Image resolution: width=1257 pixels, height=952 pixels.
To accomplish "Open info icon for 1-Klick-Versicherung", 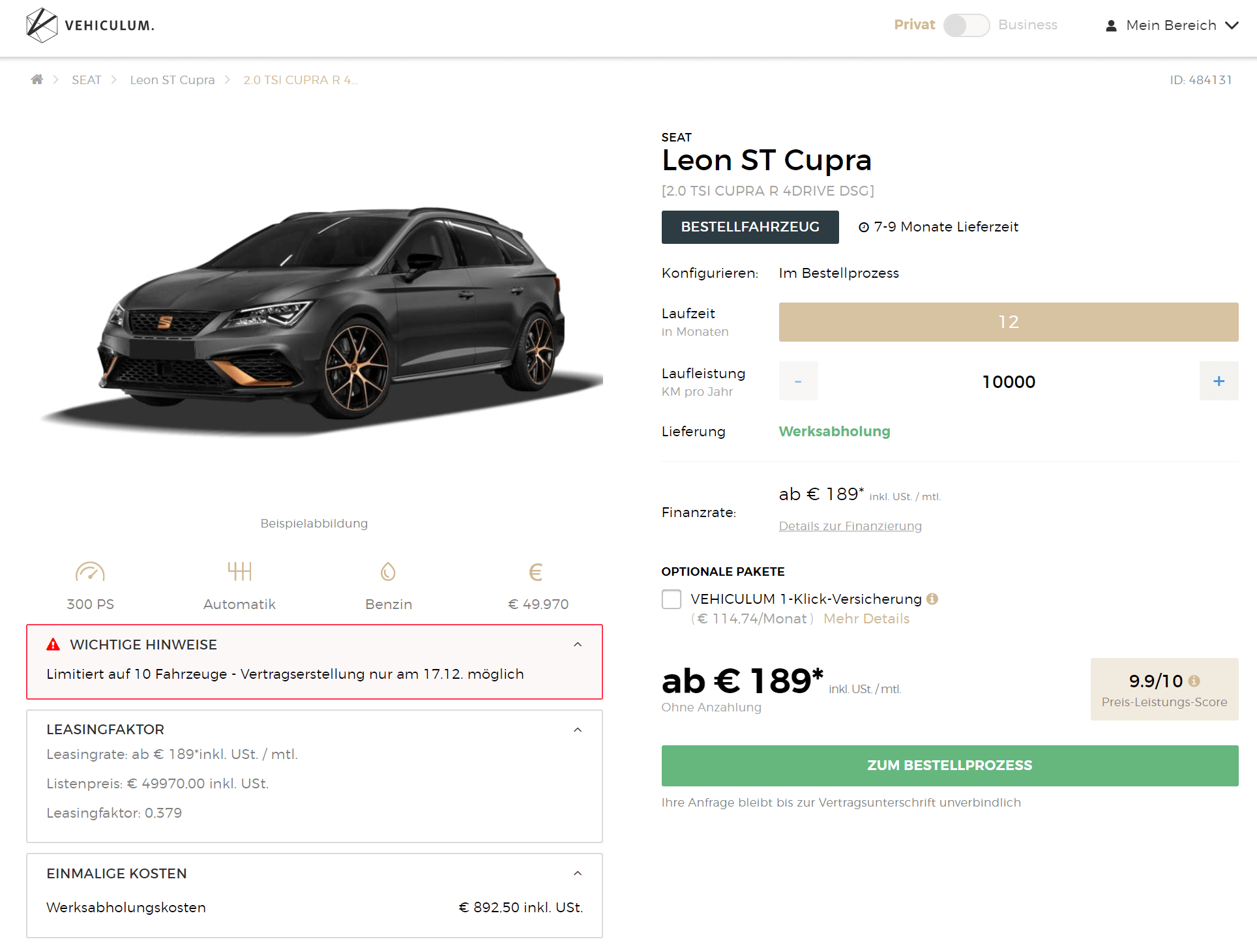I will point(932,599).
